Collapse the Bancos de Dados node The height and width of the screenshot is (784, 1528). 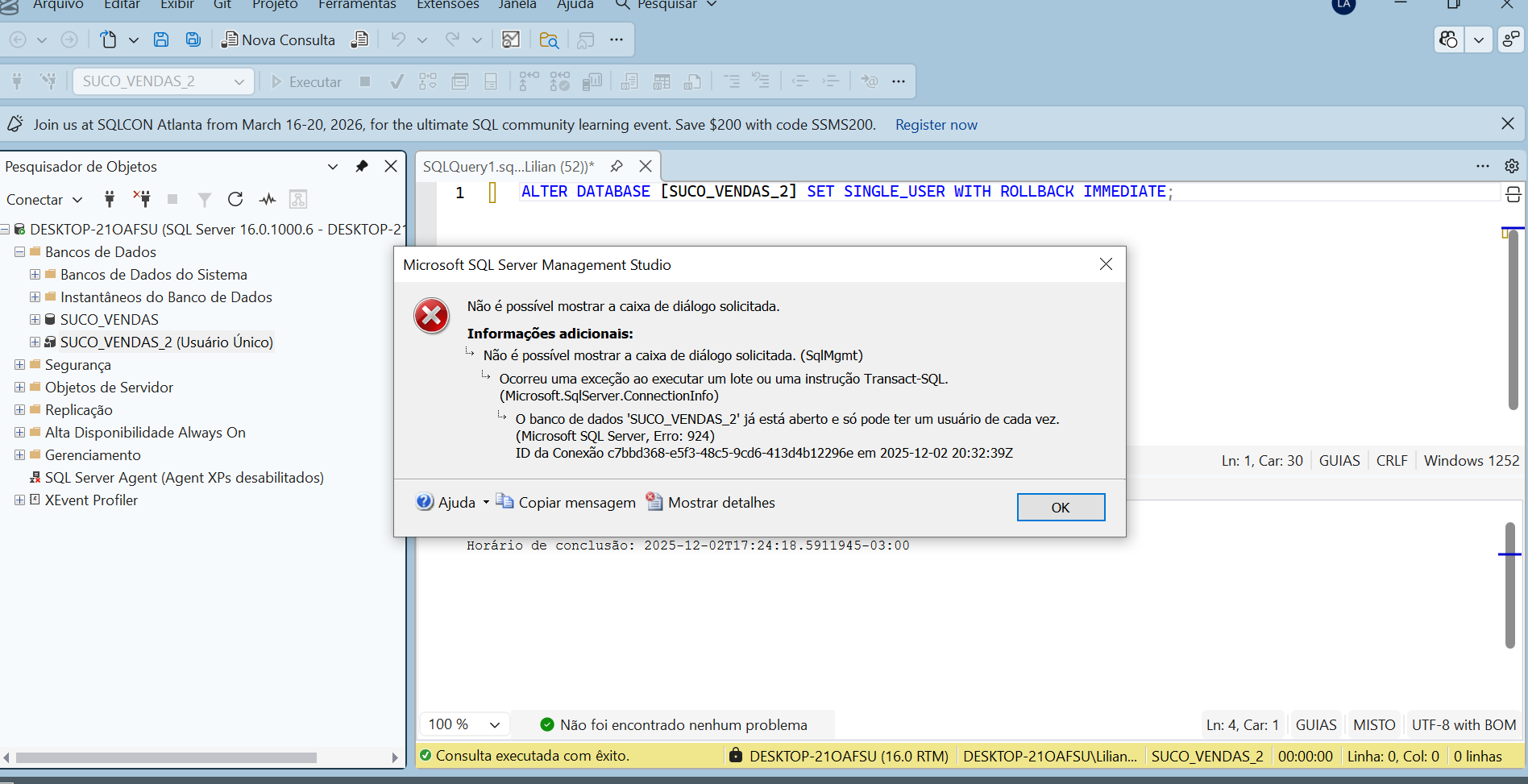(x=19, y=252)
